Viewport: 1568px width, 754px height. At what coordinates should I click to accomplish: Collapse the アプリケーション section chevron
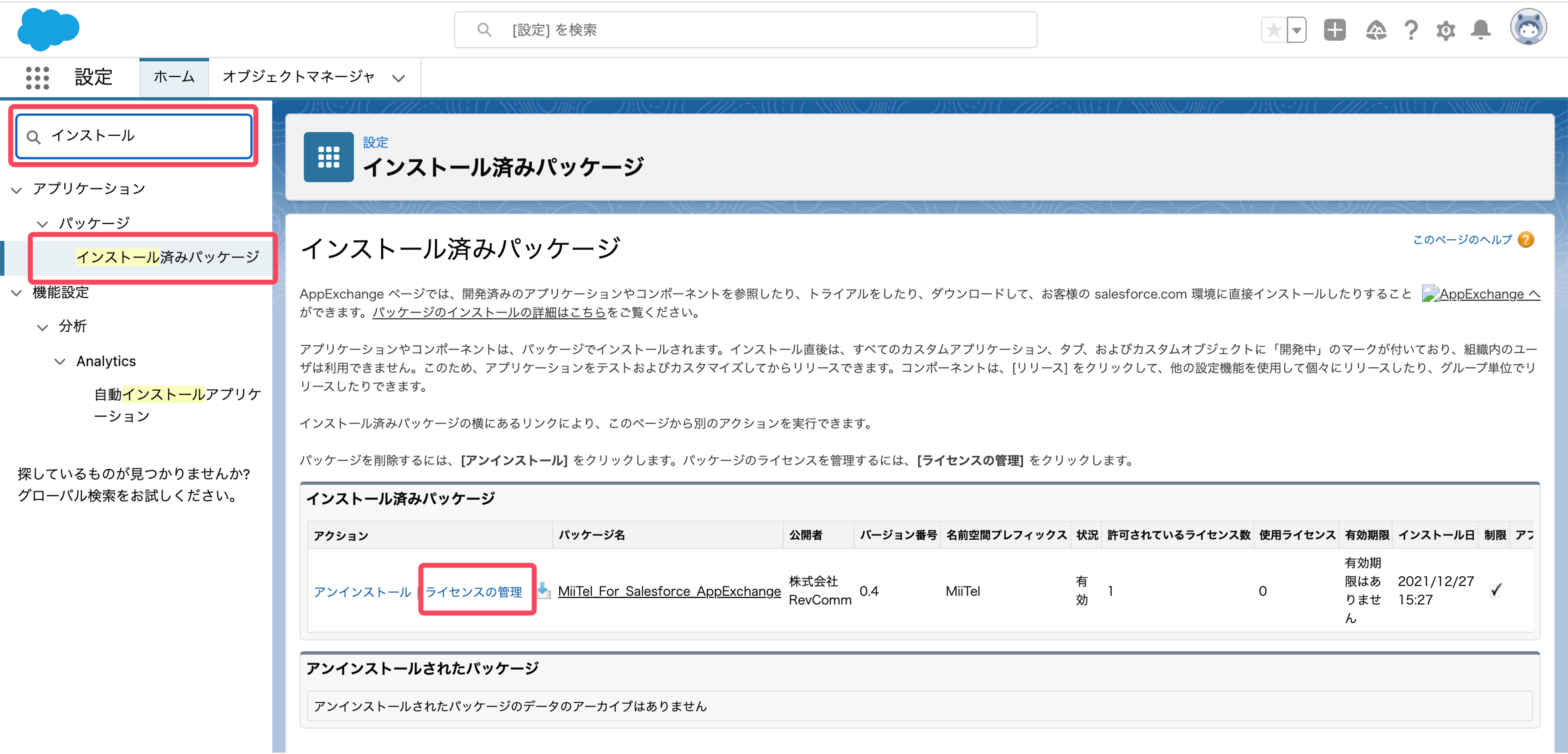(16, 190)
